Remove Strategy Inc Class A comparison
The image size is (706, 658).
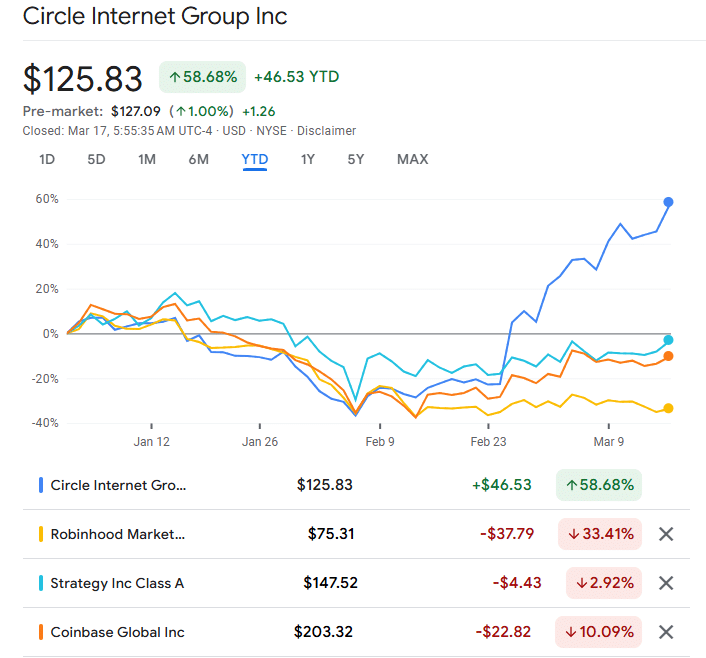[666, 583]
